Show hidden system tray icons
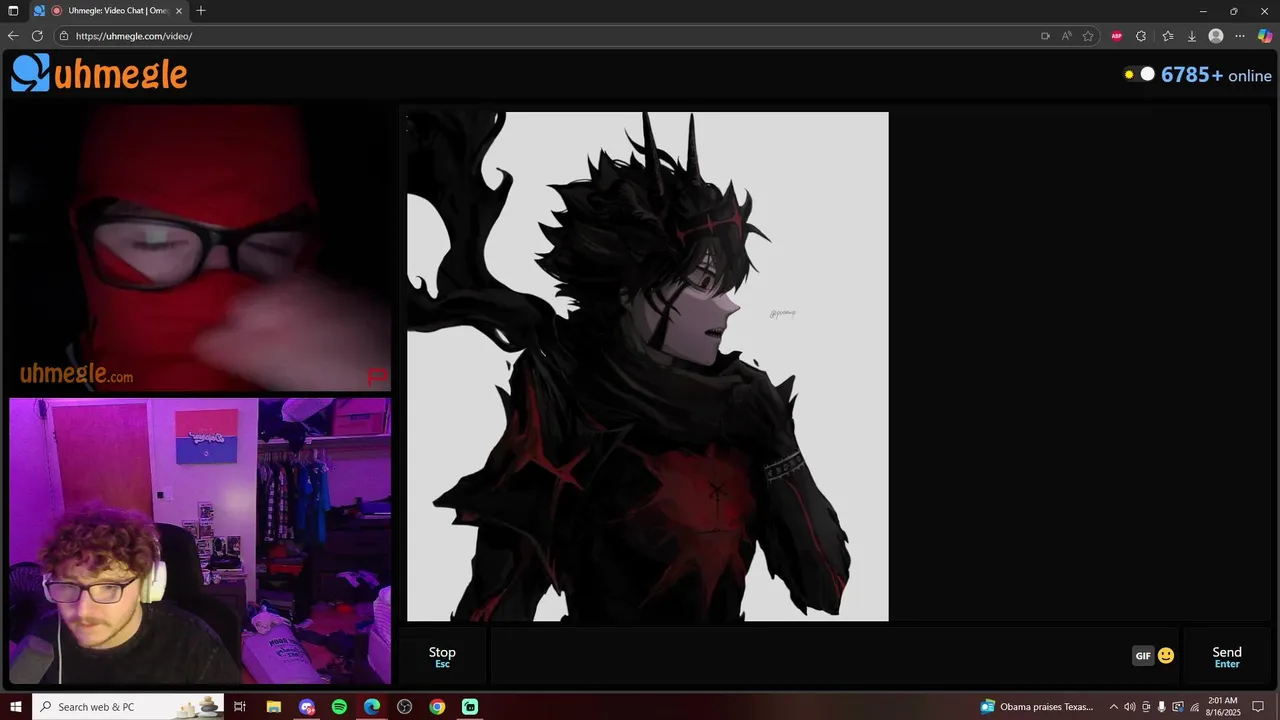 coord(1113,707)
